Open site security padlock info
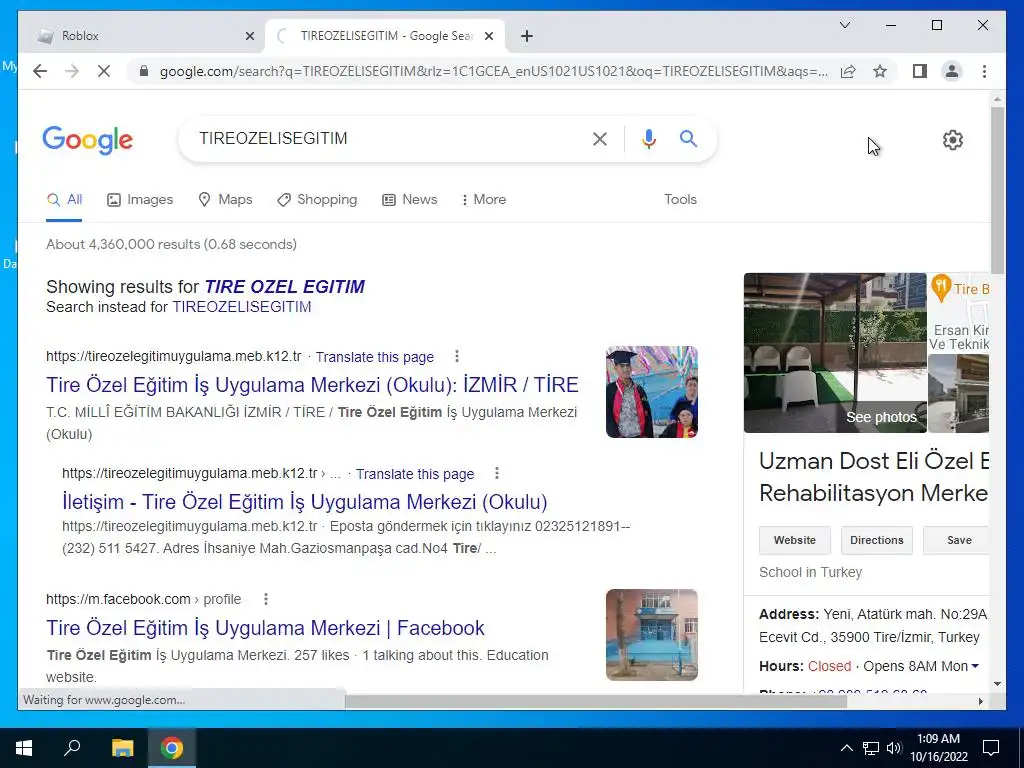Screen dimensions: 1024x768 pos(144,71)
